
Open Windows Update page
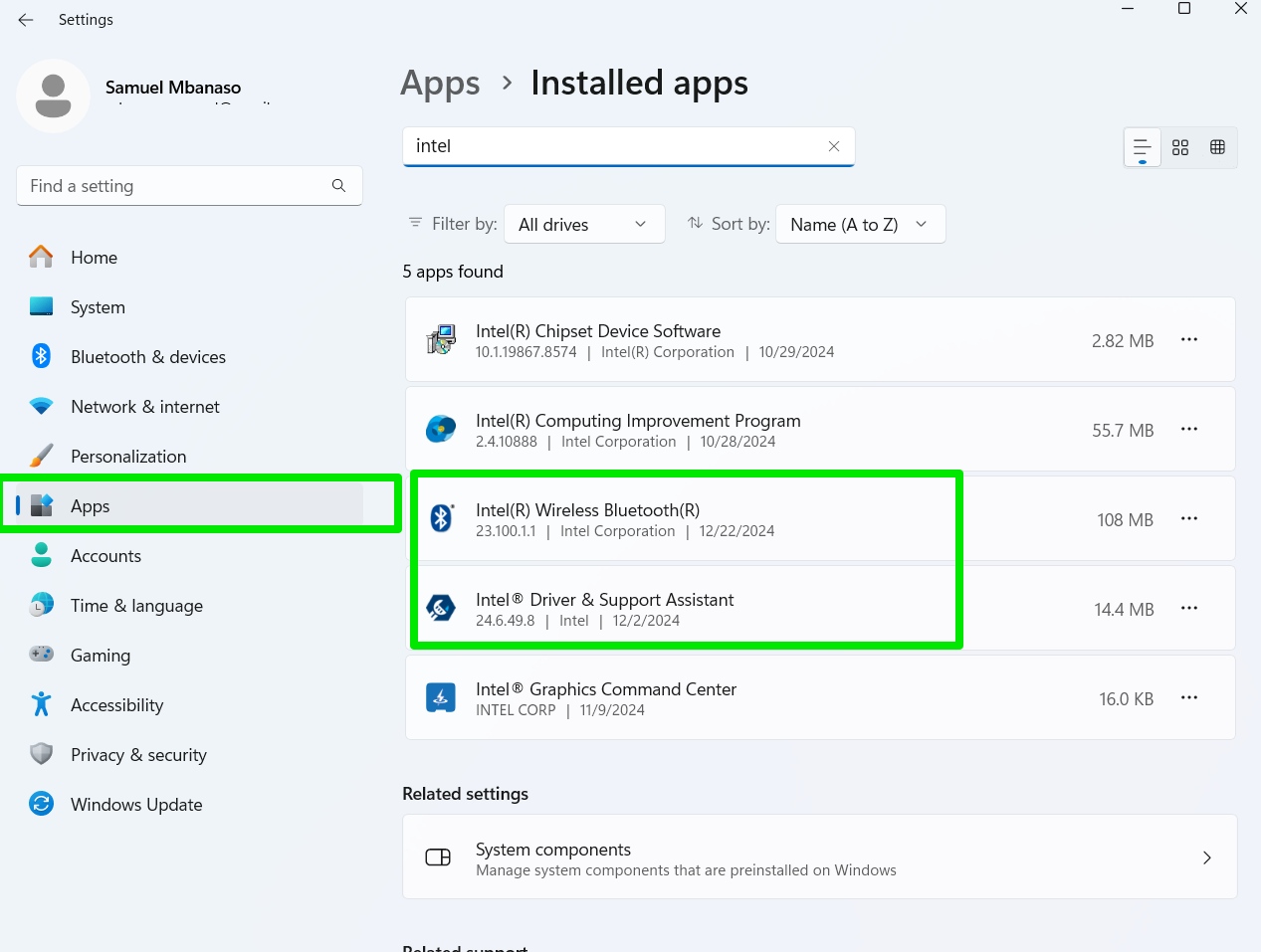[189, 805]
